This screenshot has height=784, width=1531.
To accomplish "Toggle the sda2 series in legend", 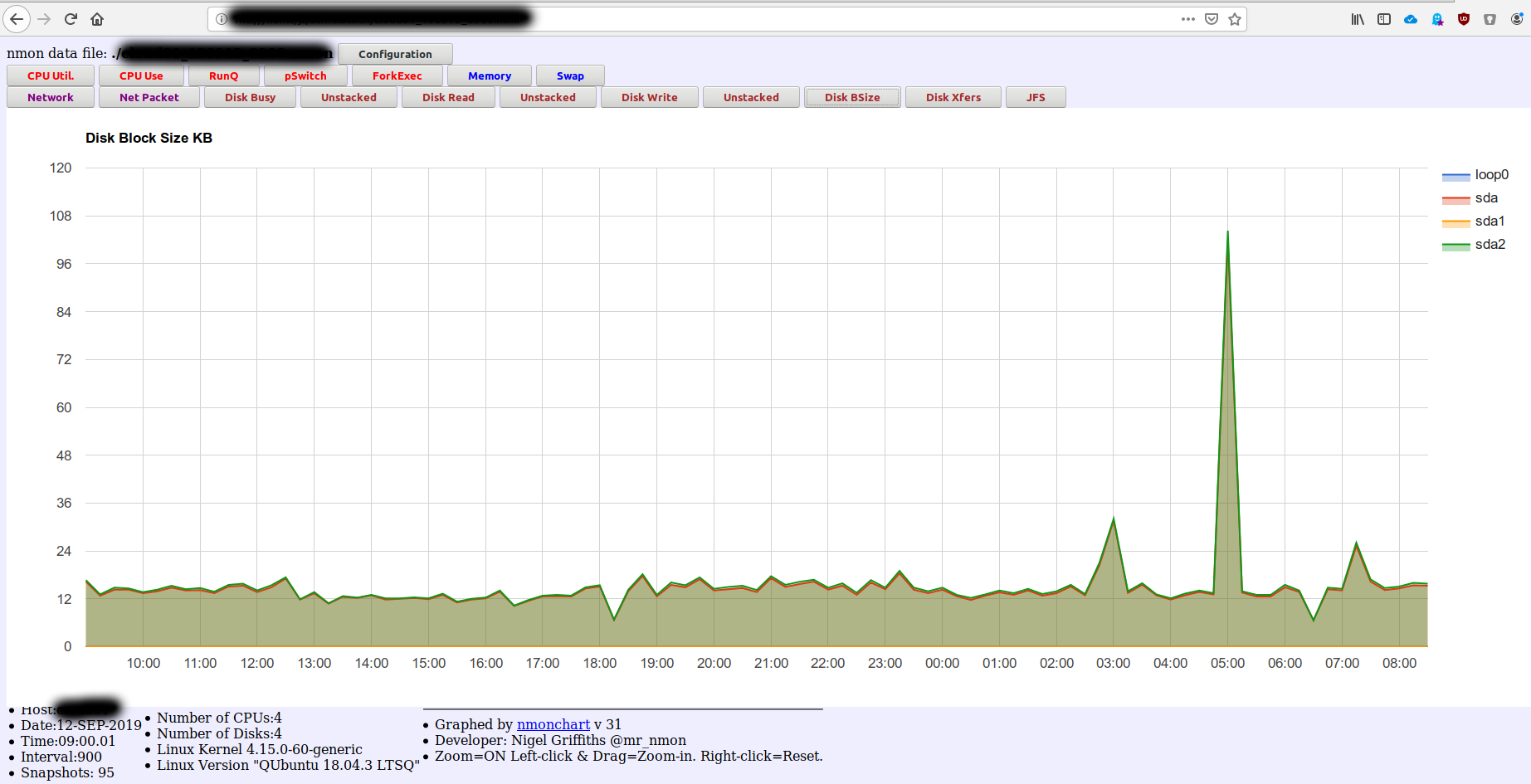I will pos(1490,245).
